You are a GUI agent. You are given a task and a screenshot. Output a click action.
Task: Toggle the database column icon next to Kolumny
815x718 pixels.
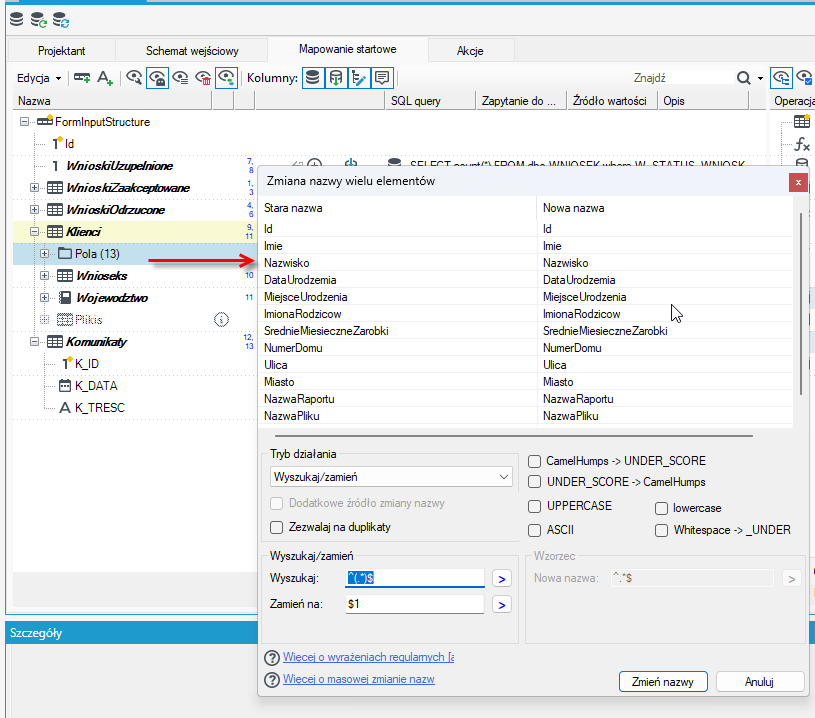click(313, 78)
